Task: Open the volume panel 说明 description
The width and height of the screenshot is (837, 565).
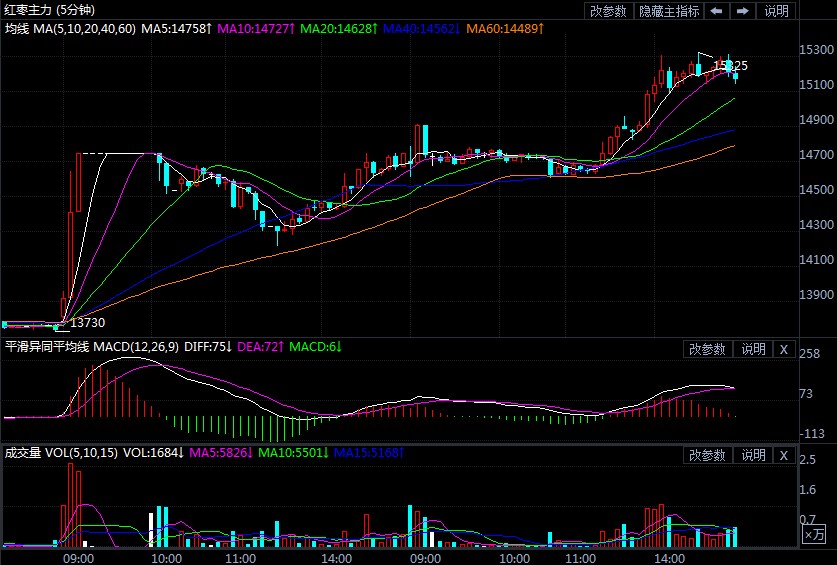Action: 753,455
